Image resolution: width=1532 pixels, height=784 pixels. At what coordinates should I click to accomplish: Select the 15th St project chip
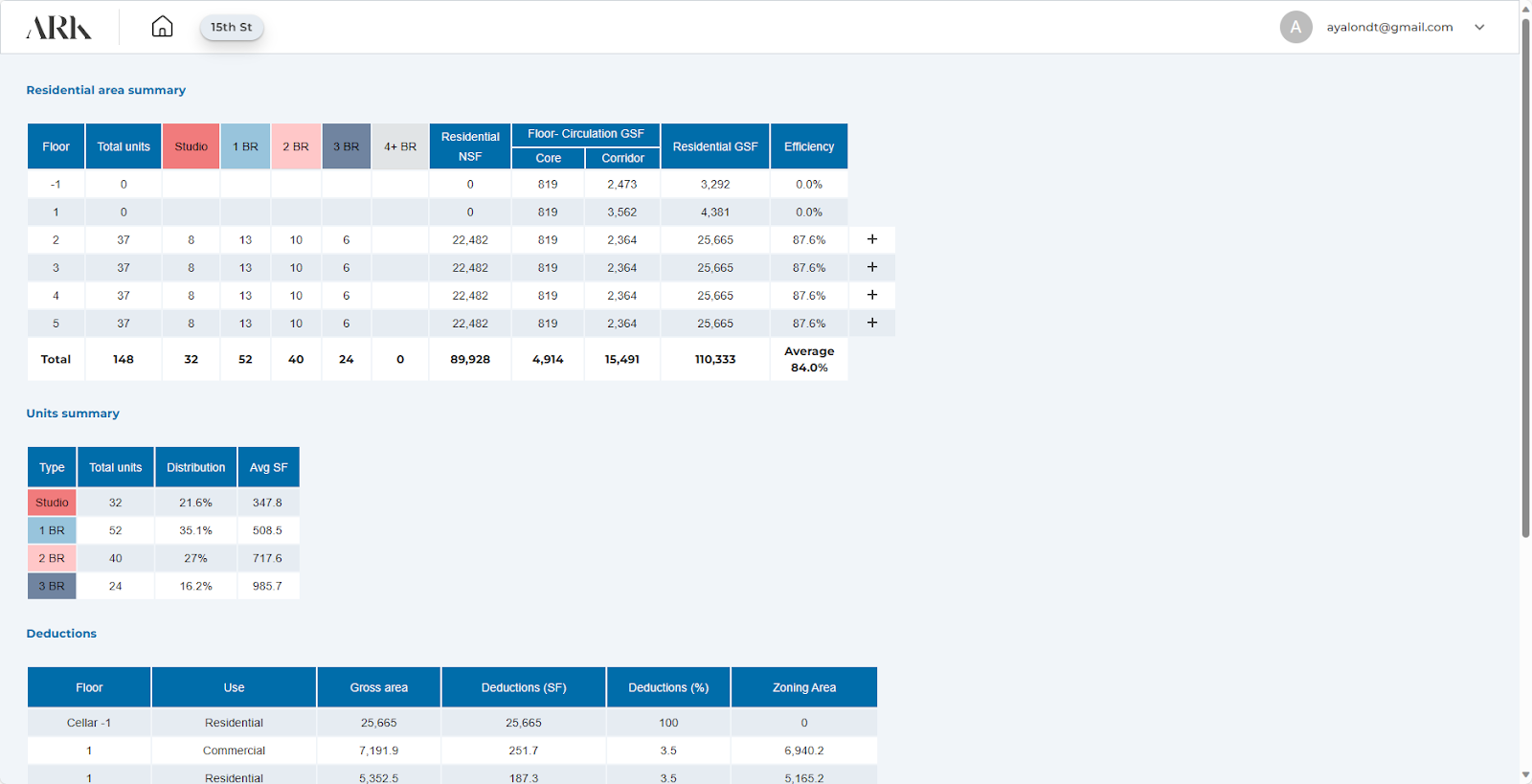pyautogui.click(x=231, y=27)
